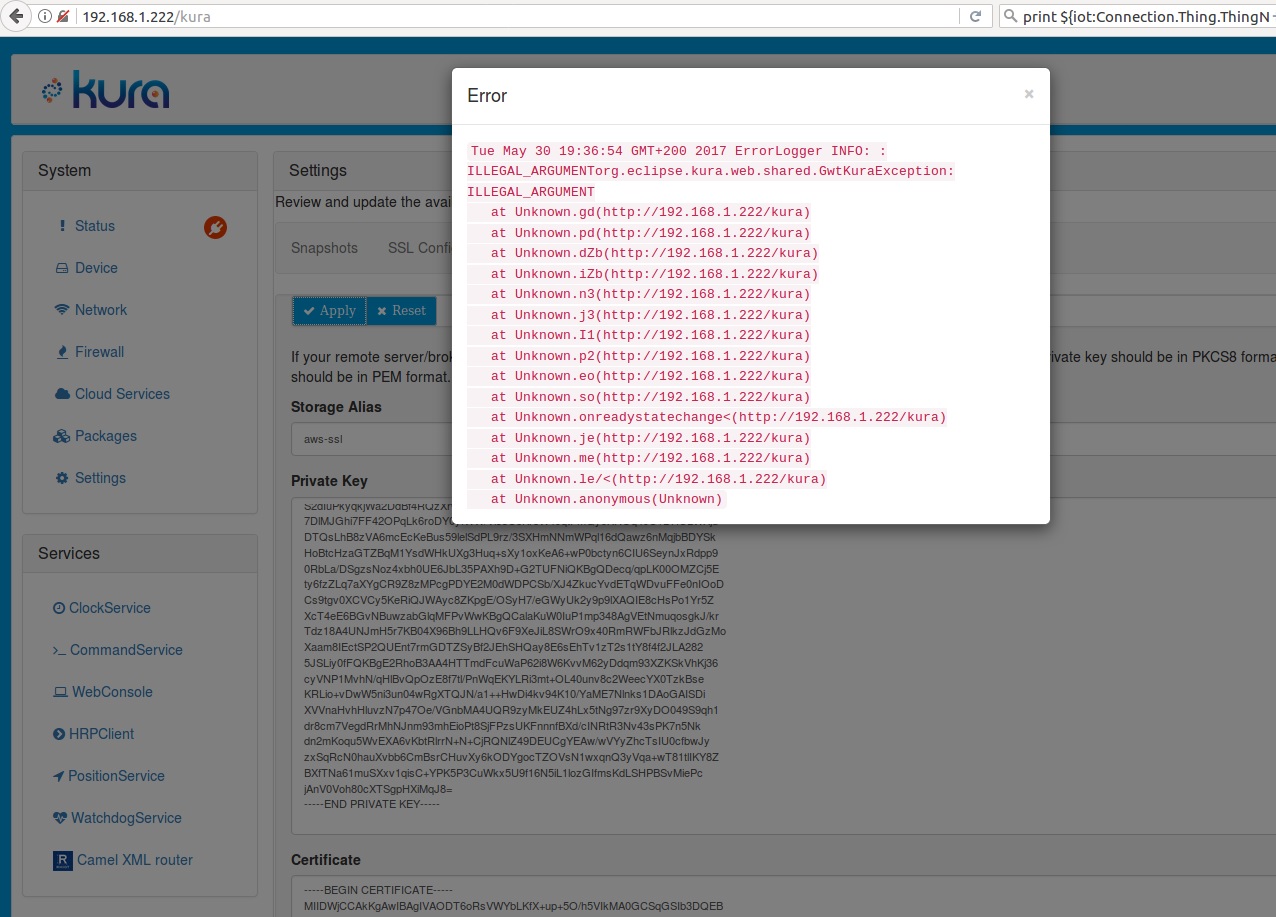Click the Packages cubes icon
The width and height of the screenshot is (1276, 917).
tap(62, 436)
